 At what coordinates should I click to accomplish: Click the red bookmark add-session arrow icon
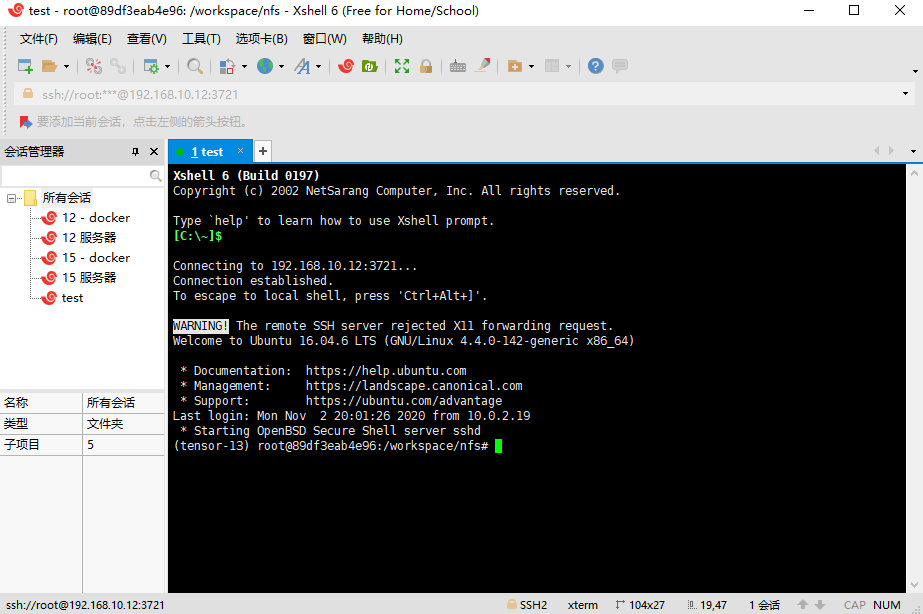[x=25, y=122]
